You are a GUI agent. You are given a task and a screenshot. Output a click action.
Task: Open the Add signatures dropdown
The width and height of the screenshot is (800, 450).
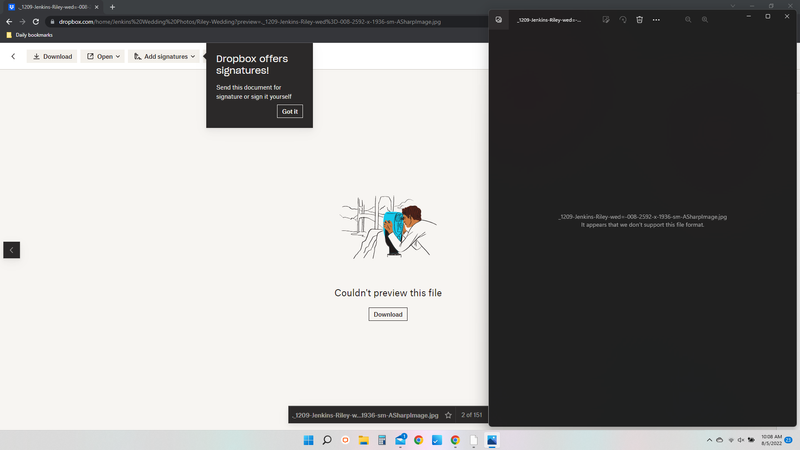(164, 57)
